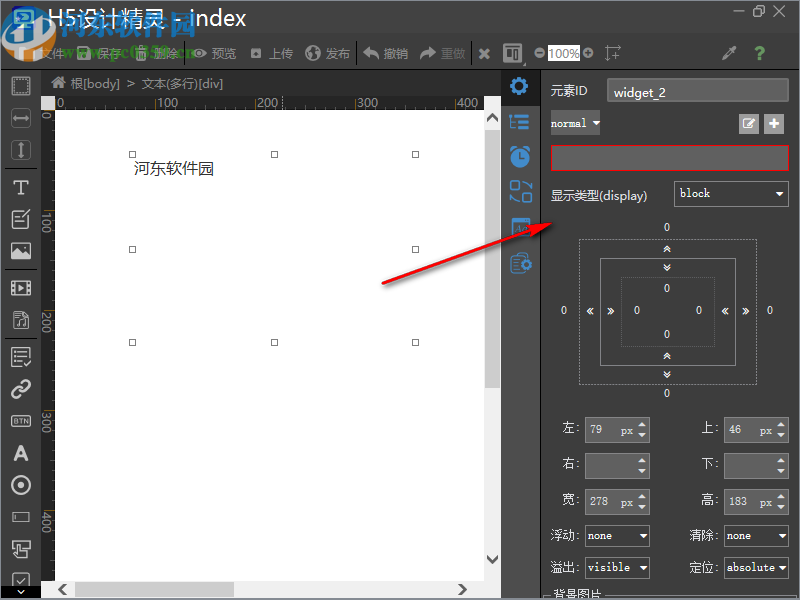This screenshot has height=600, width=800.
Task: Click the zoom in plus button
Action: click(x=588, y=53)
